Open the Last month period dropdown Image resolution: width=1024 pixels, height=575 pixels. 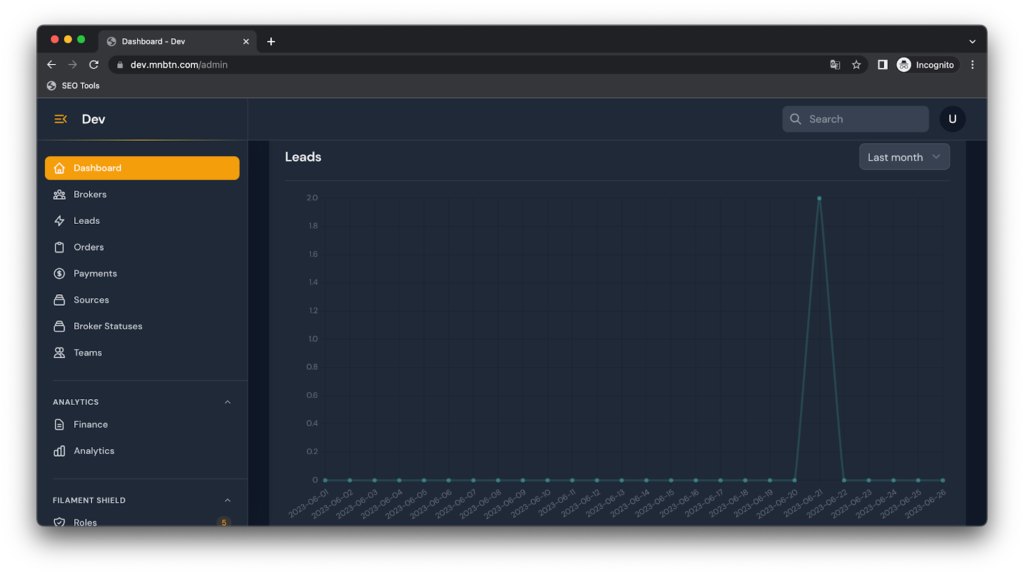pos(904,157)
